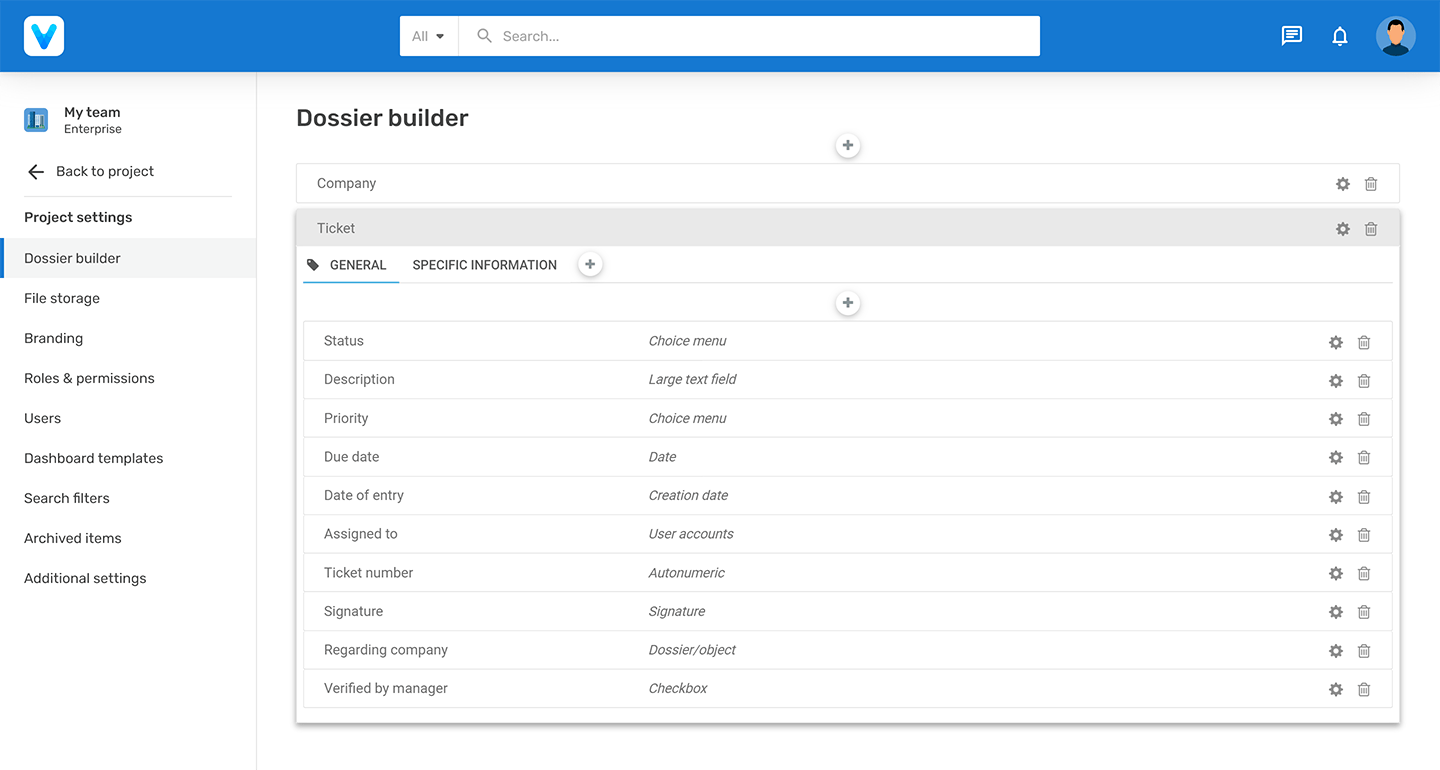Open the chat messages panel
This screenshot has height=770, width=1440.
[1291, 35]
